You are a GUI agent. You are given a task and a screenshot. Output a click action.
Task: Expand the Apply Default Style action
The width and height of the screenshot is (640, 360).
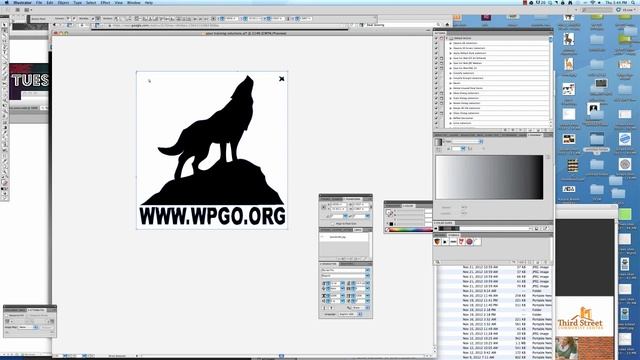coord(451,53)
